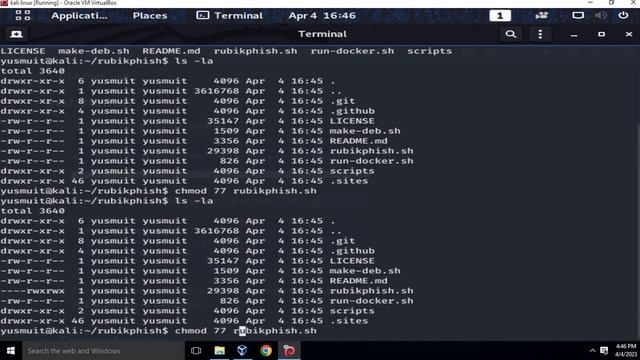Minimize the Terminal window

(x=574, y=34)
